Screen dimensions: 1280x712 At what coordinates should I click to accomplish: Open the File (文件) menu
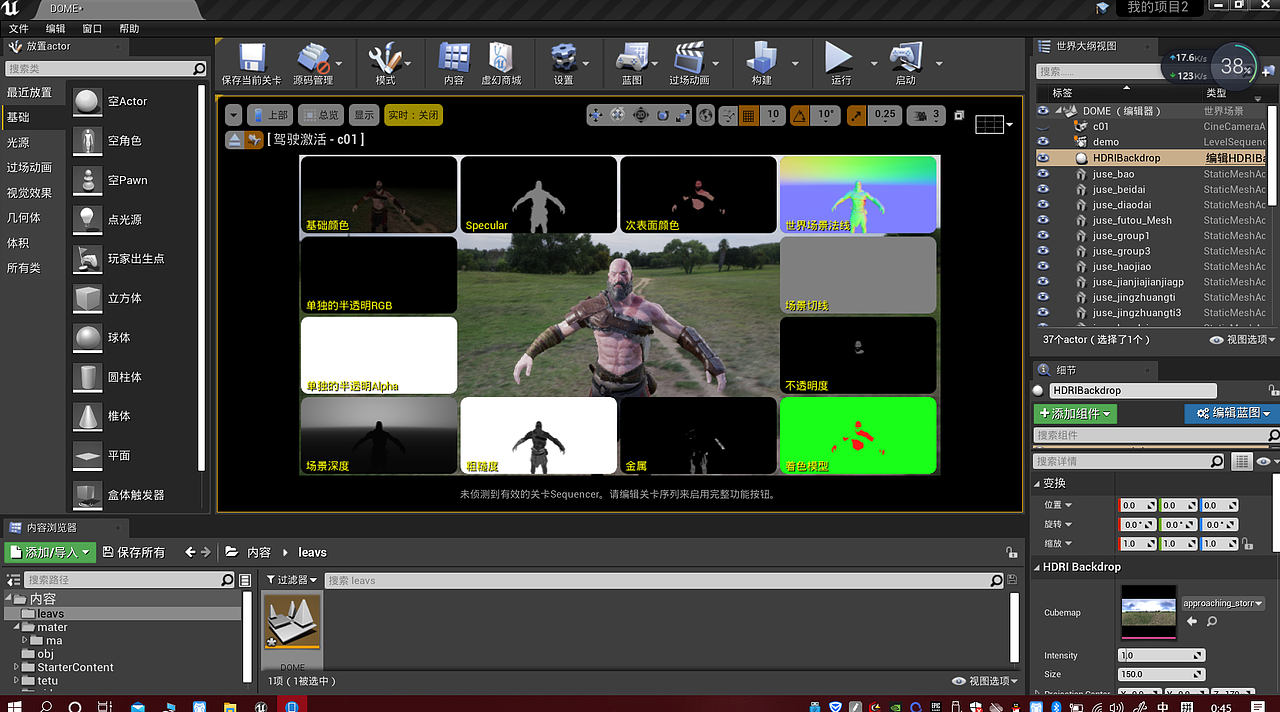click(x=18, y=29)
